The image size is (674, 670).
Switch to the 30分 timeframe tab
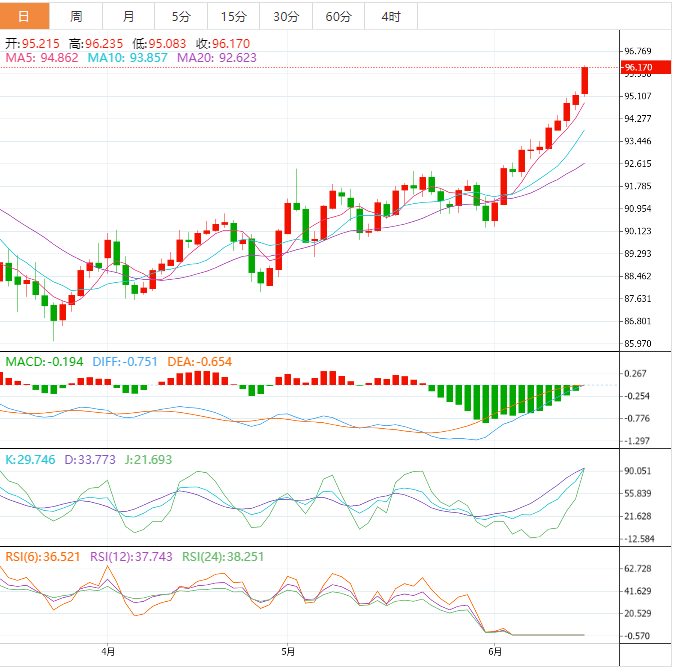286,16
